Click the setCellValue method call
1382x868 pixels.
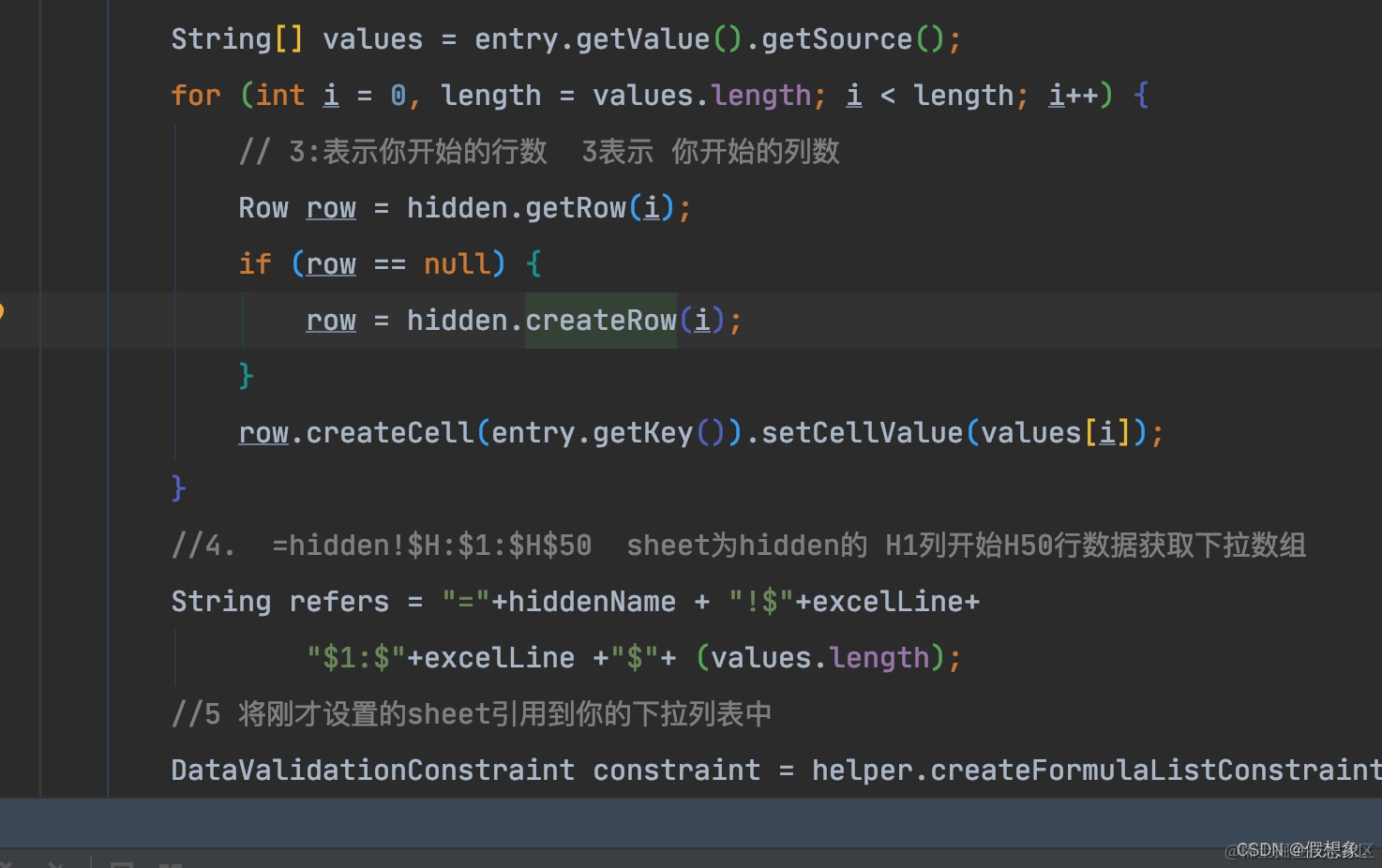coord(862,433)
